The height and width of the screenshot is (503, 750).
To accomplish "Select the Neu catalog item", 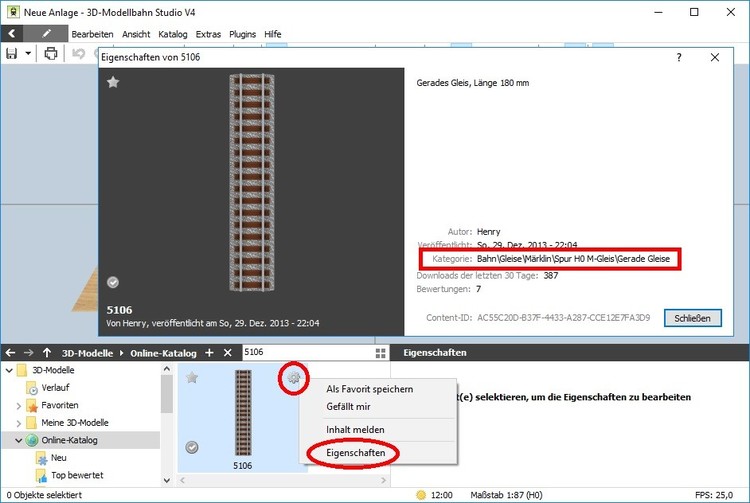I will pos(58,458).
